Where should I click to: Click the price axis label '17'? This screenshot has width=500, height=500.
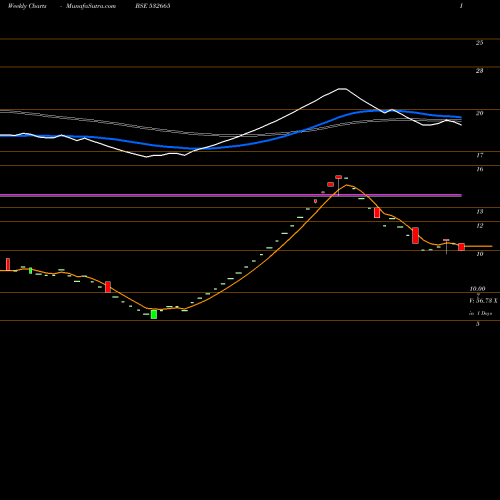[479, 155]
